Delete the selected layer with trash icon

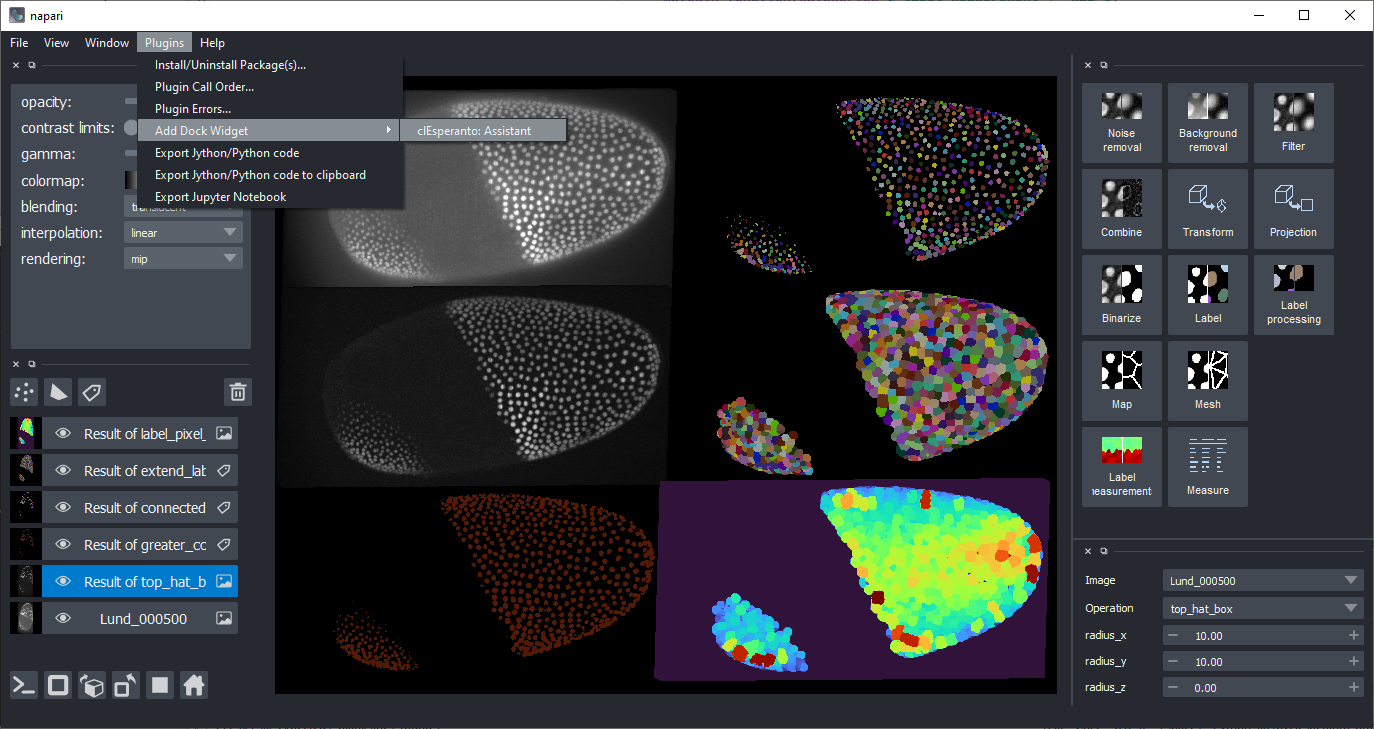237,392
